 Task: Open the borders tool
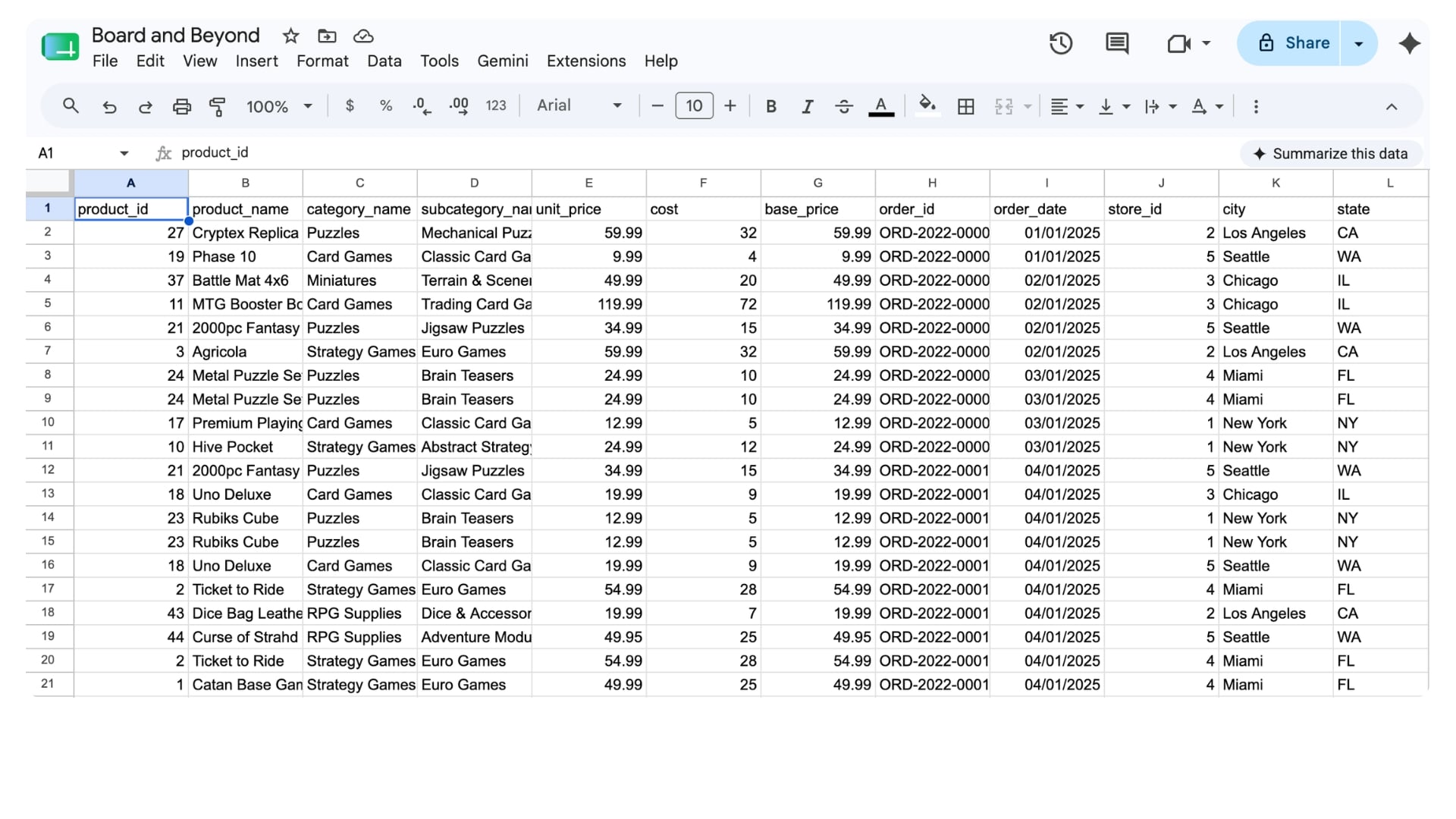pyautogui.click(x=966, y=107)
